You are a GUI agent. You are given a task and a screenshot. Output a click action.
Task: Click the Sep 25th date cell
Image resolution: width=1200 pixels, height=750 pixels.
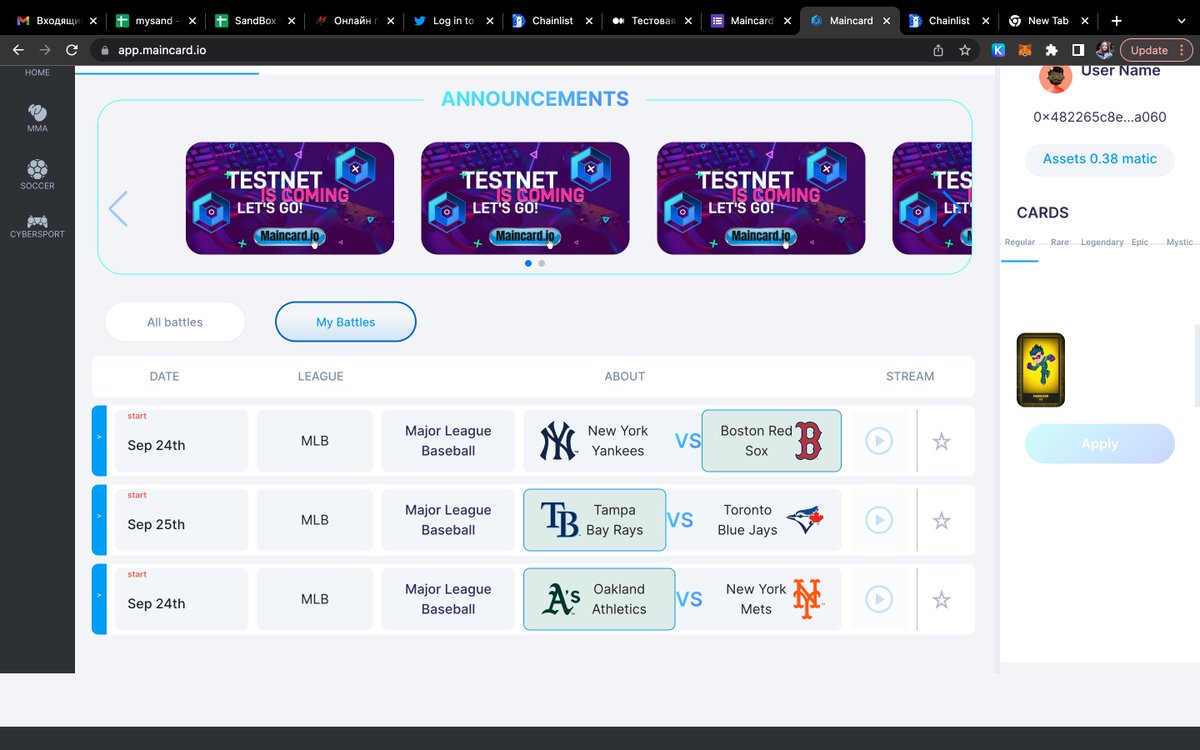[181, 520]
